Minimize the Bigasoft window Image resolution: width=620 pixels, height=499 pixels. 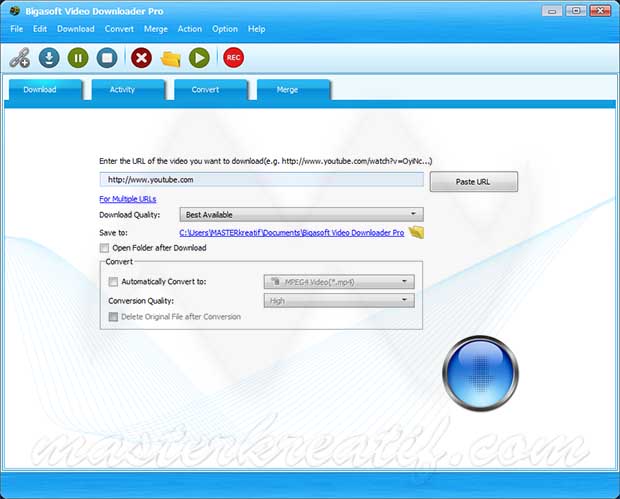(x=552, y=11)
